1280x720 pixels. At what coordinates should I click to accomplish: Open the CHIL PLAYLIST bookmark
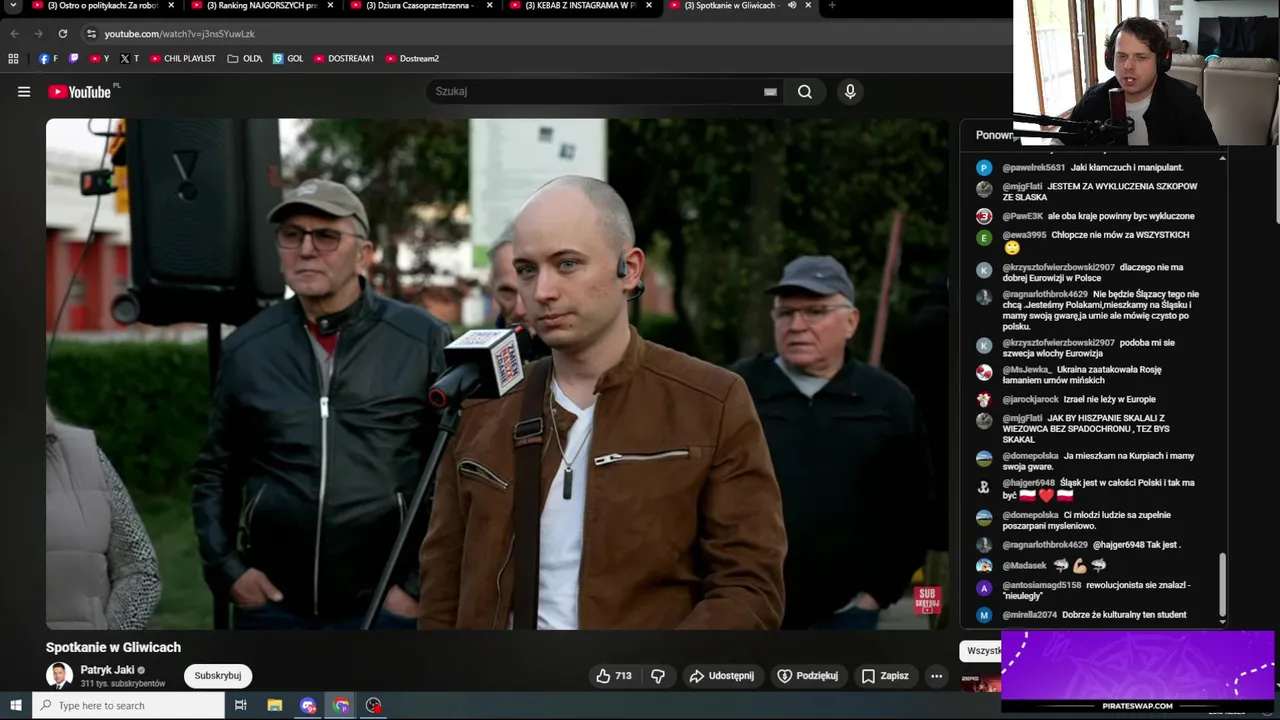tap(183, 59)
